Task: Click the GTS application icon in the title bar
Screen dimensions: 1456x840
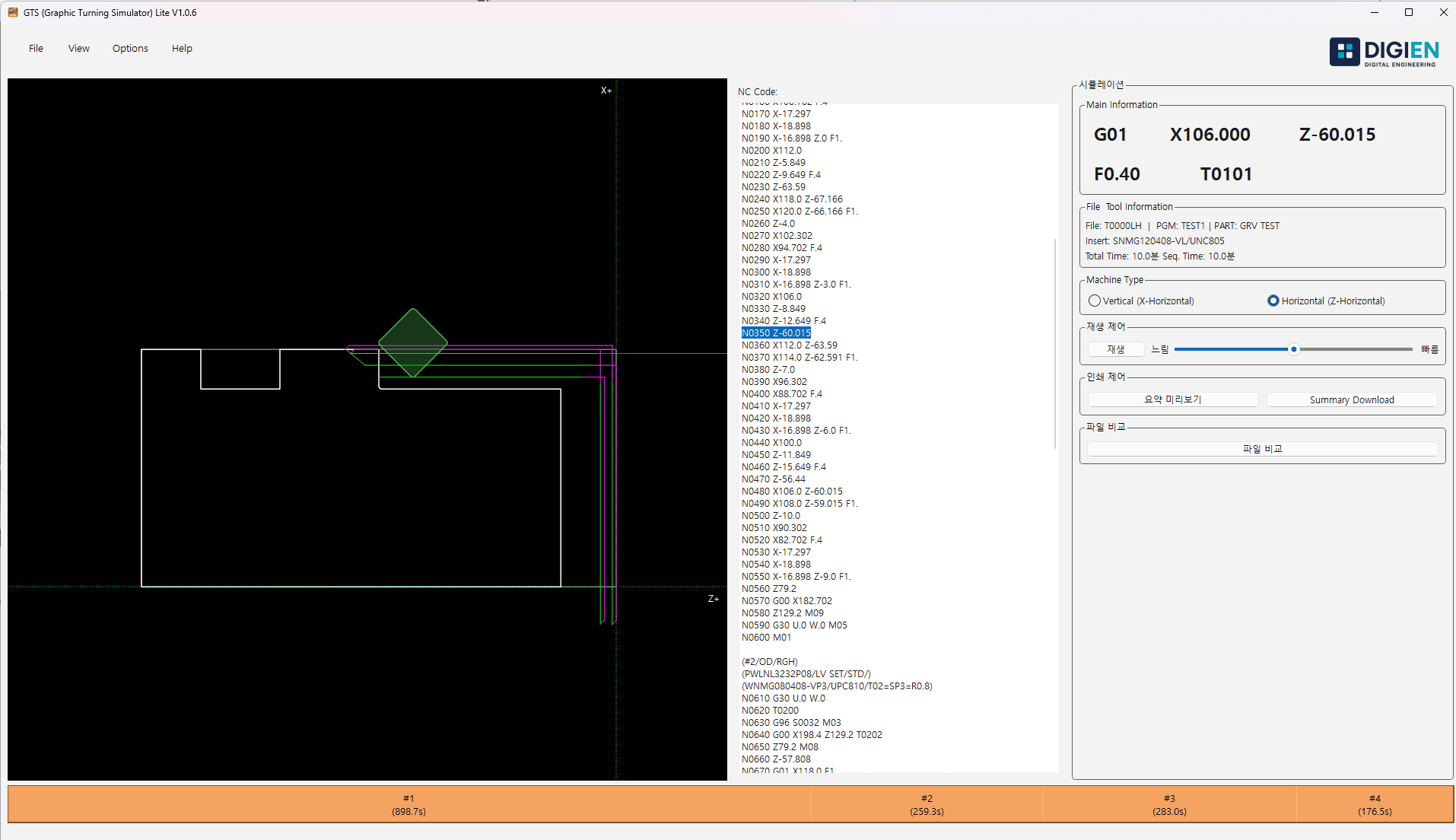Action: (x=12, y=12)
